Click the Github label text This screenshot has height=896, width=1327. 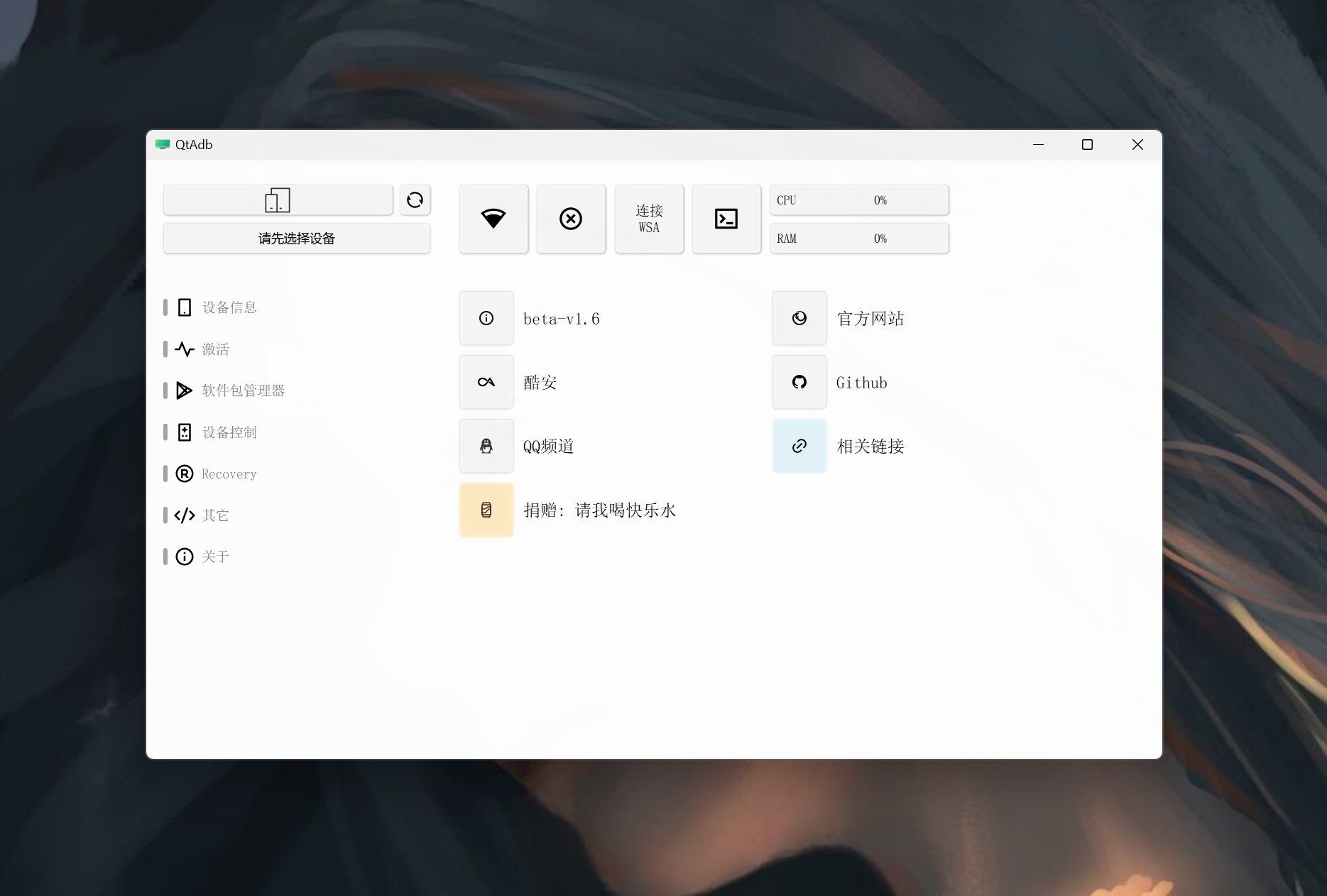tap(862, 383)
